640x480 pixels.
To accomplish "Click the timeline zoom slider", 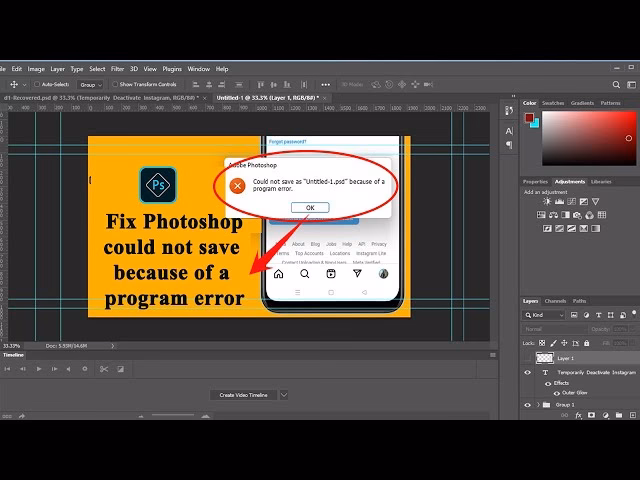I will click(x=173, y=416).
